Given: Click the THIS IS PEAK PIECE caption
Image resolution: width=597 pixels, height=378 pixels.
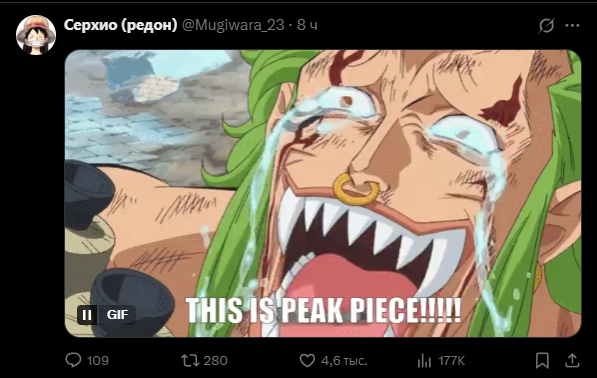Looking at the screenshot, I should point(323,310).
